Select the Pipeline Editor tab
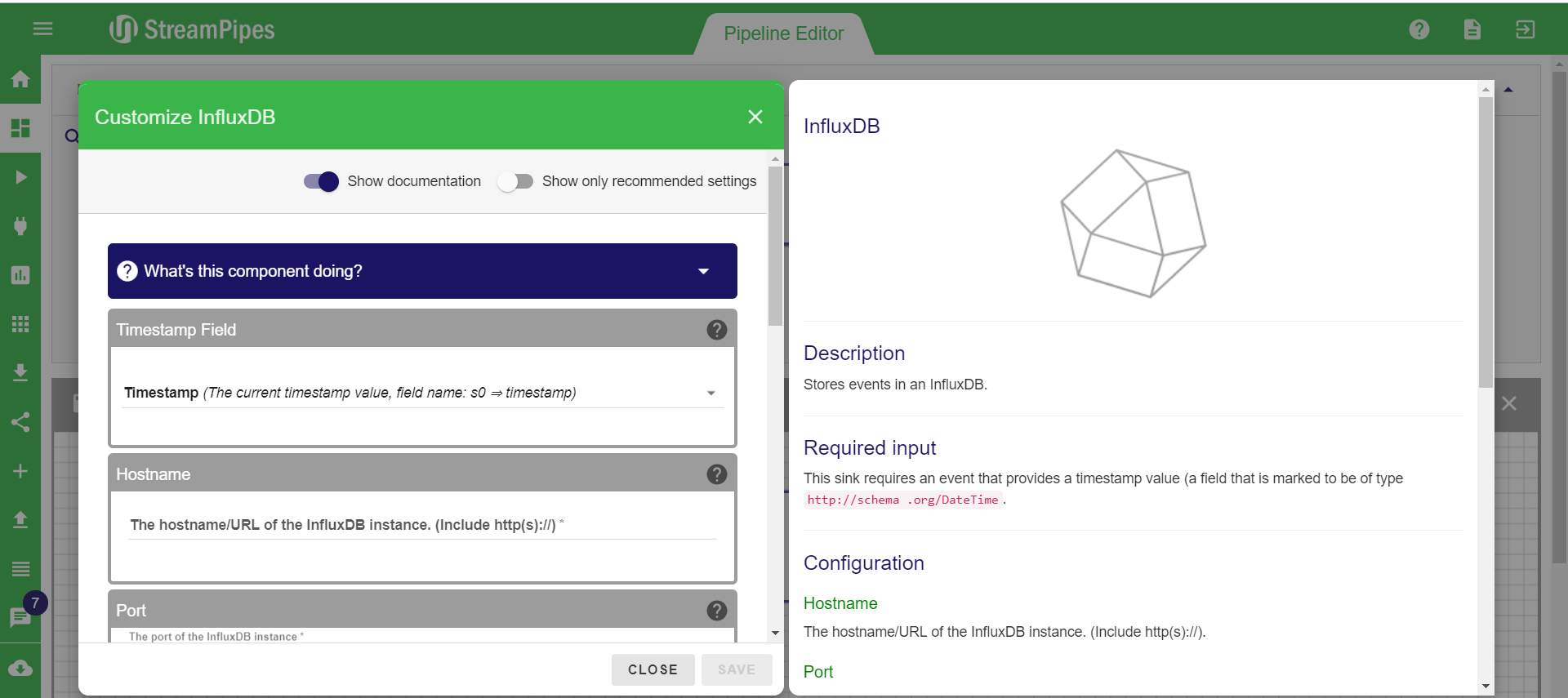1568x698 pixels. [783, 33]
